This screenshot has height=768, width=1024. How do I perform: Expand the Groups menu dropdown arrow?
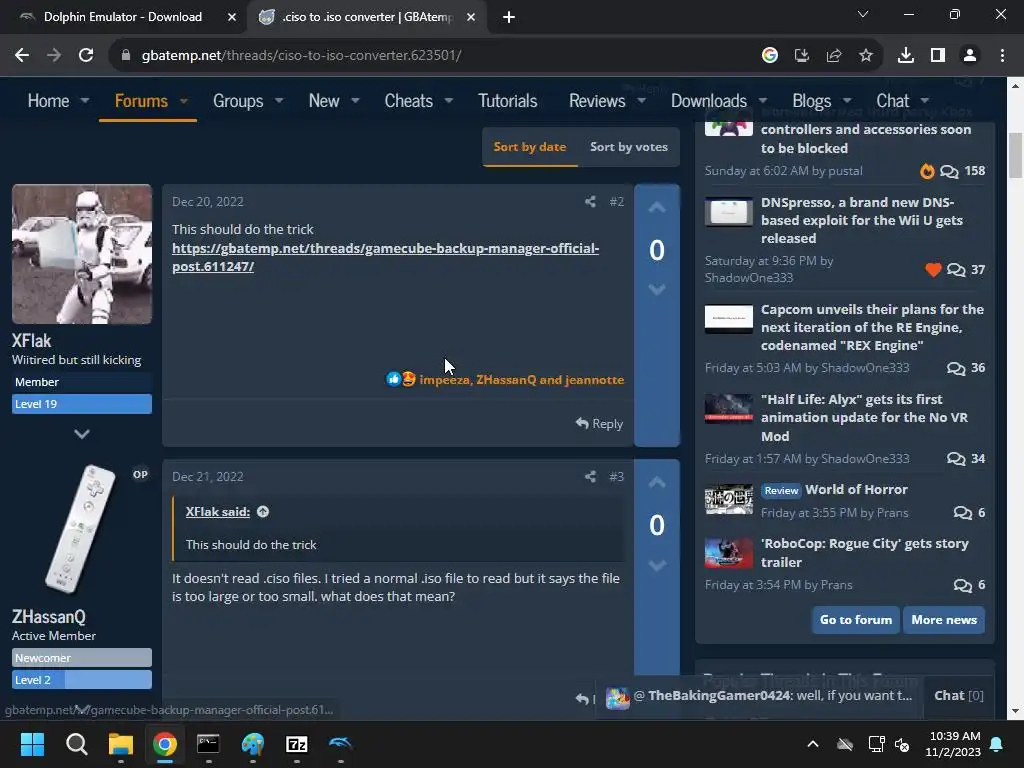pyautogui.click(x=280, y=101)
